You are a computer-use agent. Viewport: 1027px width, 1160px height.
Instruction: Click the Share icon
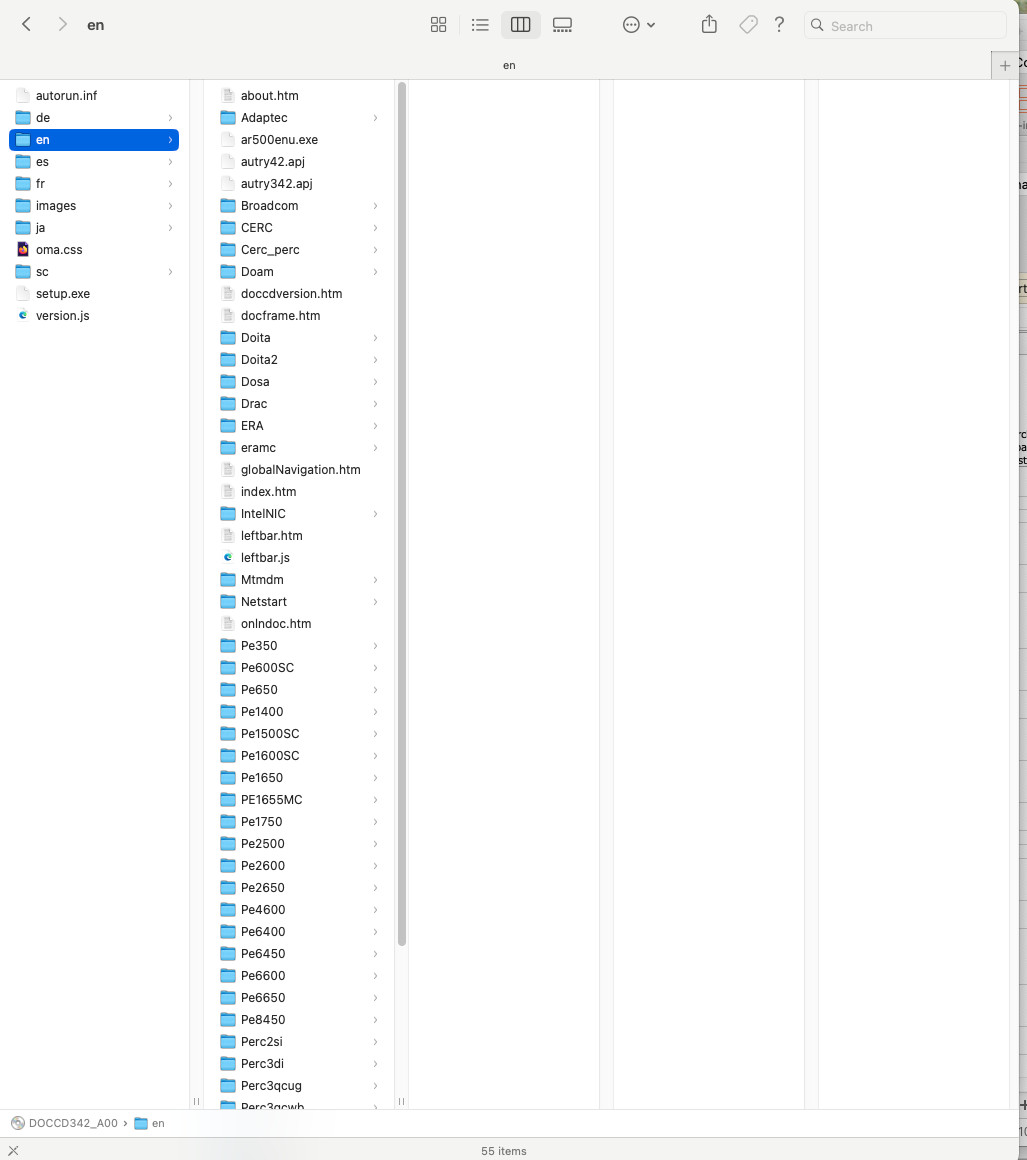(710, 24)
